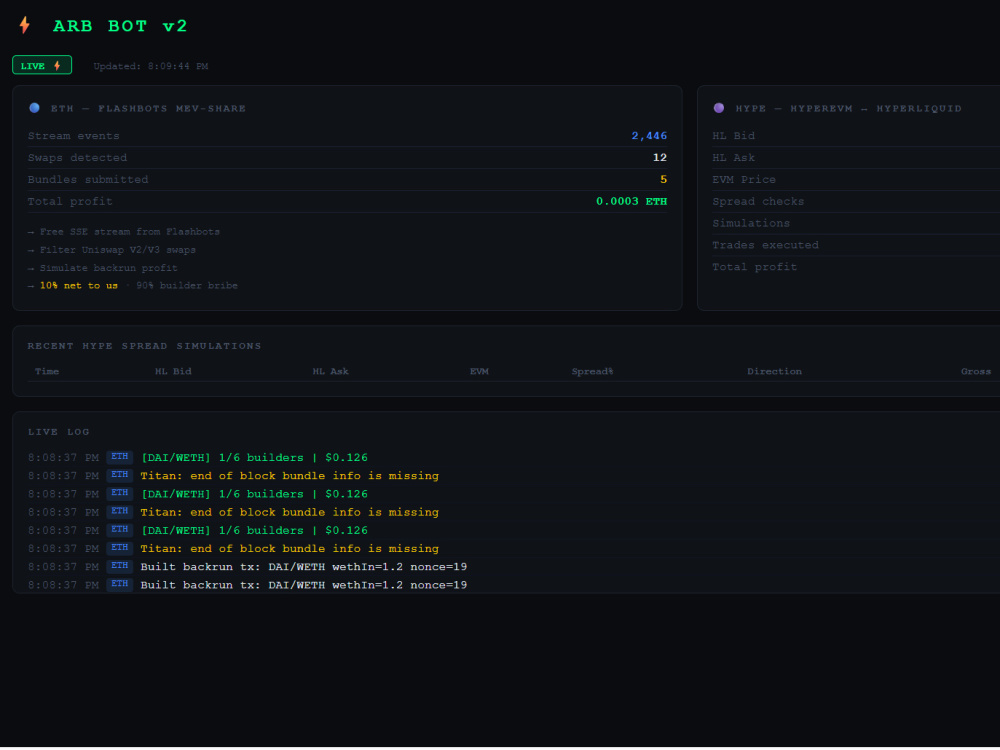This screenshot has height=750, width=1000.
Task: Select the 0.0003 ETH profit value
Action: pos(631,202)
